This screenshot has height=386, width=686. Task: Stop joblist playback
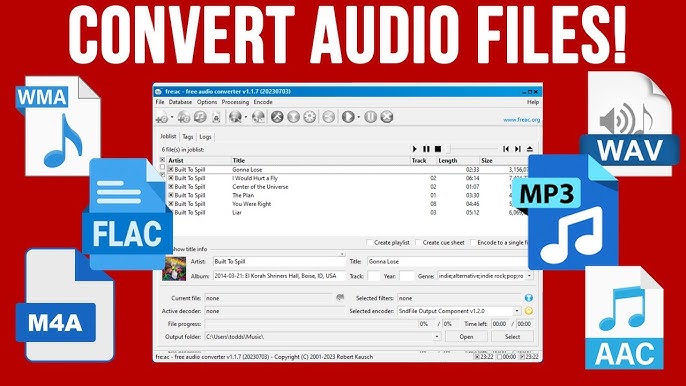438,149
